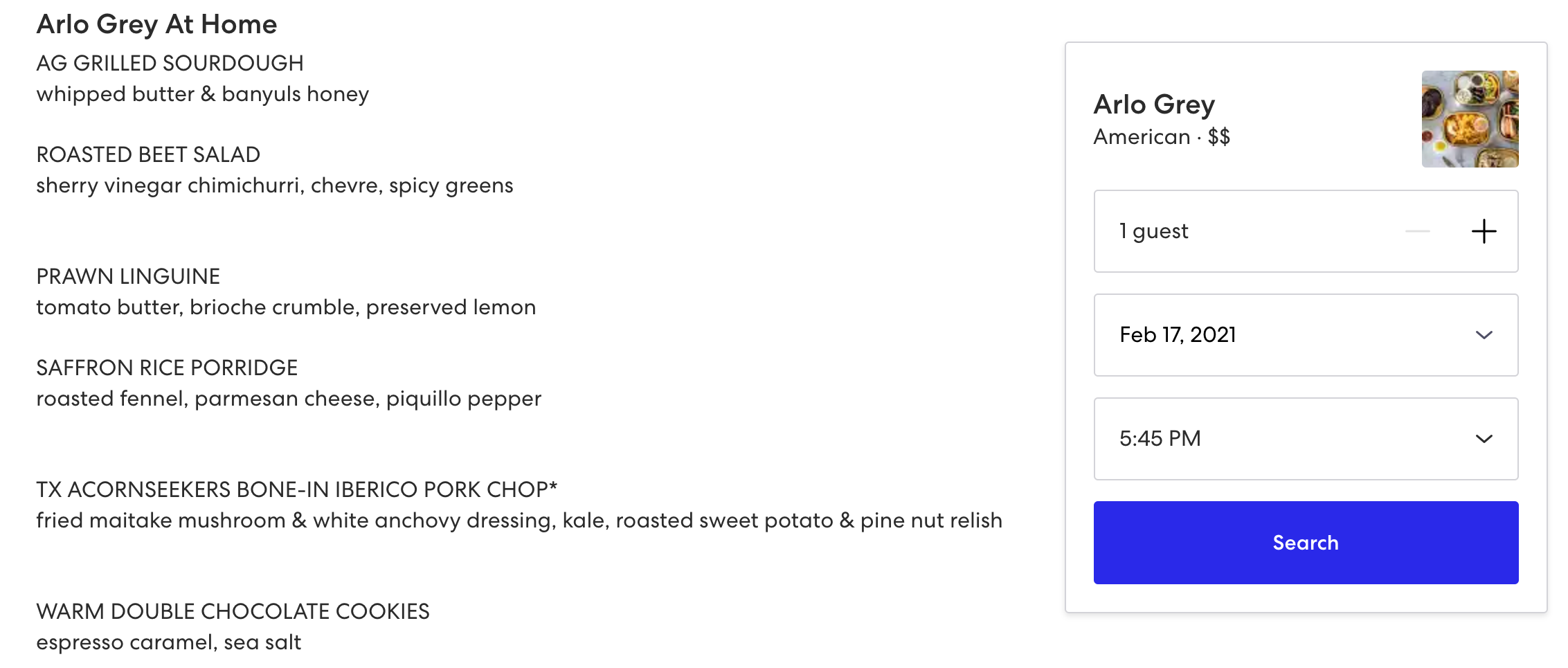
Task: Click the American cuisine label
Action: [x=1141, y=136]
